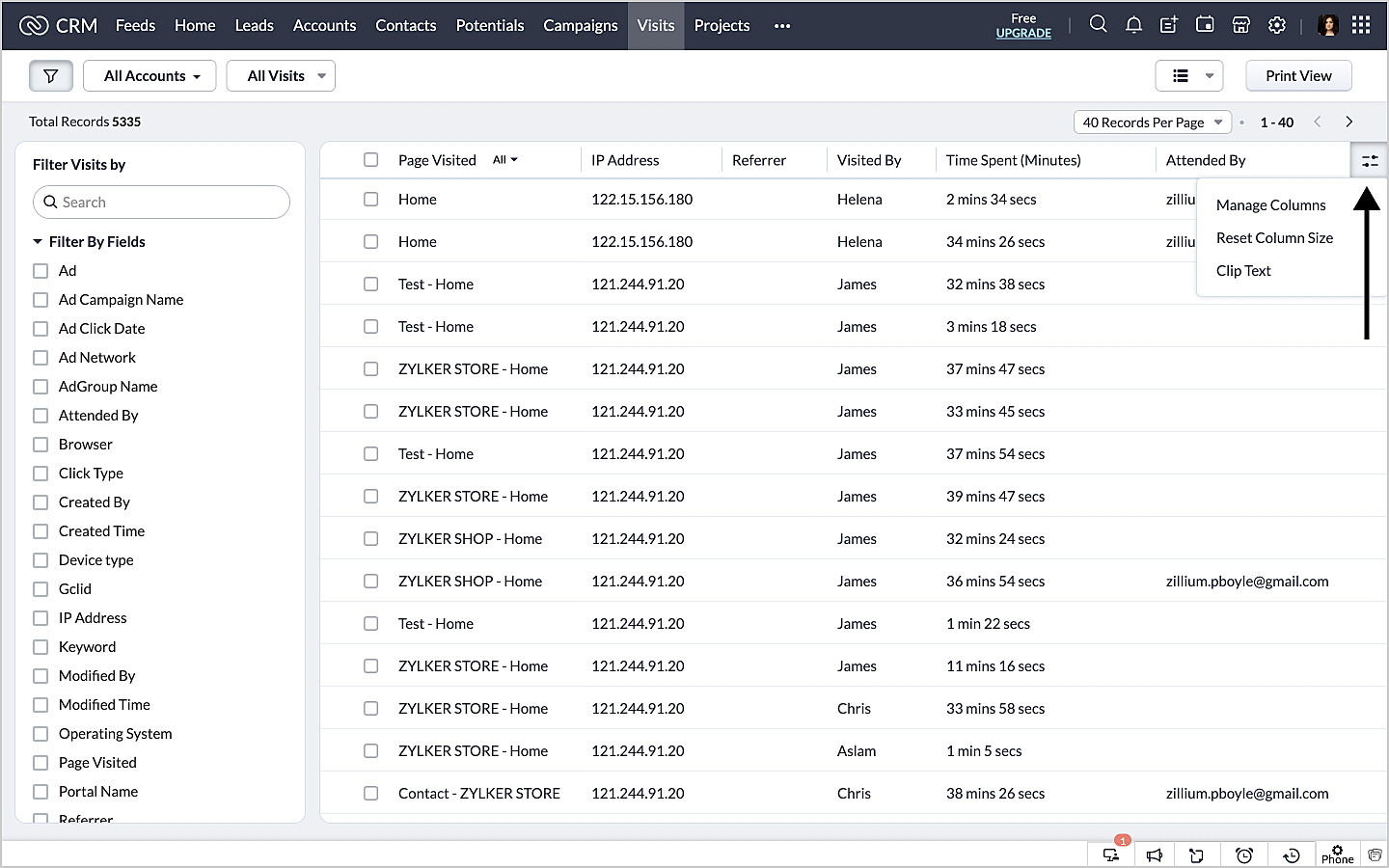Open the calendar icon in header
Screen dimensions: 1389x868
pyautogui.click(x=1205, y=25)
